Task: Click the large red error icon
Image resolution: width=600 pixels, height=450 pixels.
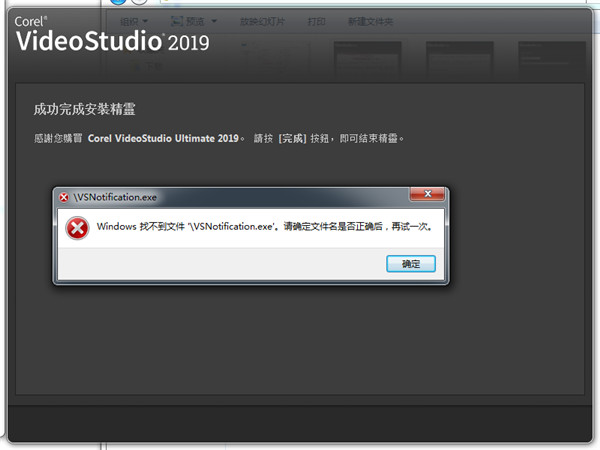Action: coord(77,227)
